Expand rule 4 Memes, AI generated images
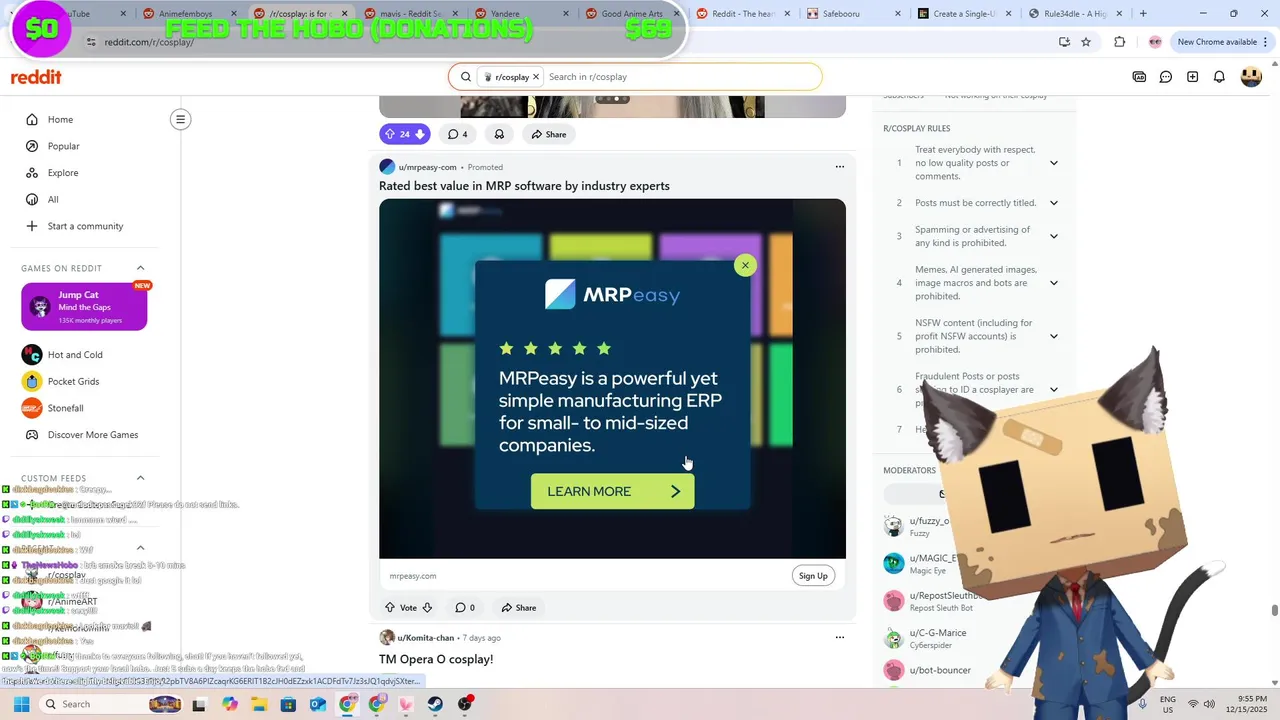This screenshot has width=1280, height=720. [1053, 283]
